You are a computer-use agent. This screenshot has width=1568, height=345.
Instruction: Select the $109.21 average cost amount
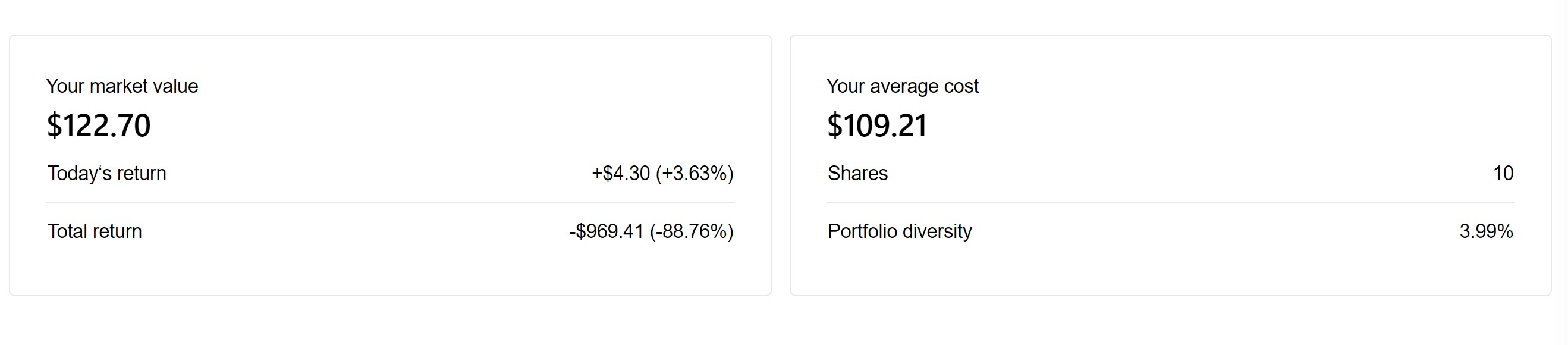click(877, 126)
